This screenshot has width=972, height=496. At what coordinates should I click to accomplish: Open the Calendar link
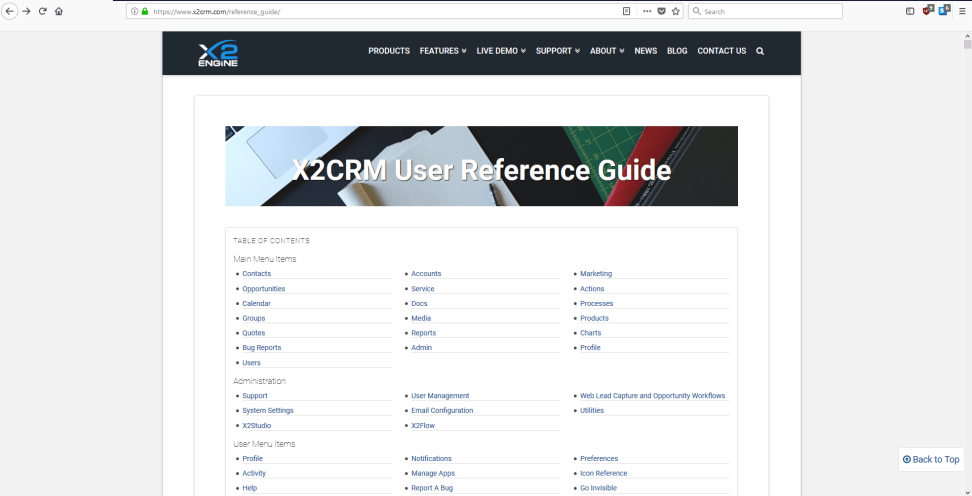pos(257,304)
